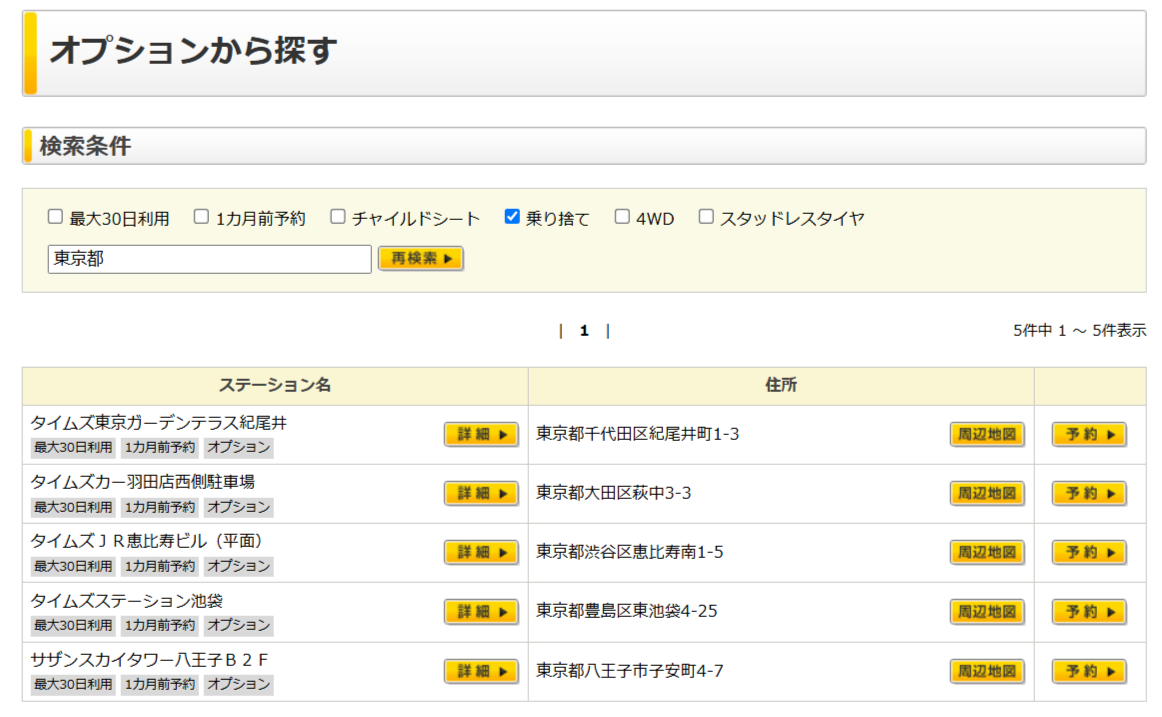Show 周辺地図 for 豊島区東池袋4-25
The width and height of the screenshot is (1162, 717).
[x=987, y=612]
